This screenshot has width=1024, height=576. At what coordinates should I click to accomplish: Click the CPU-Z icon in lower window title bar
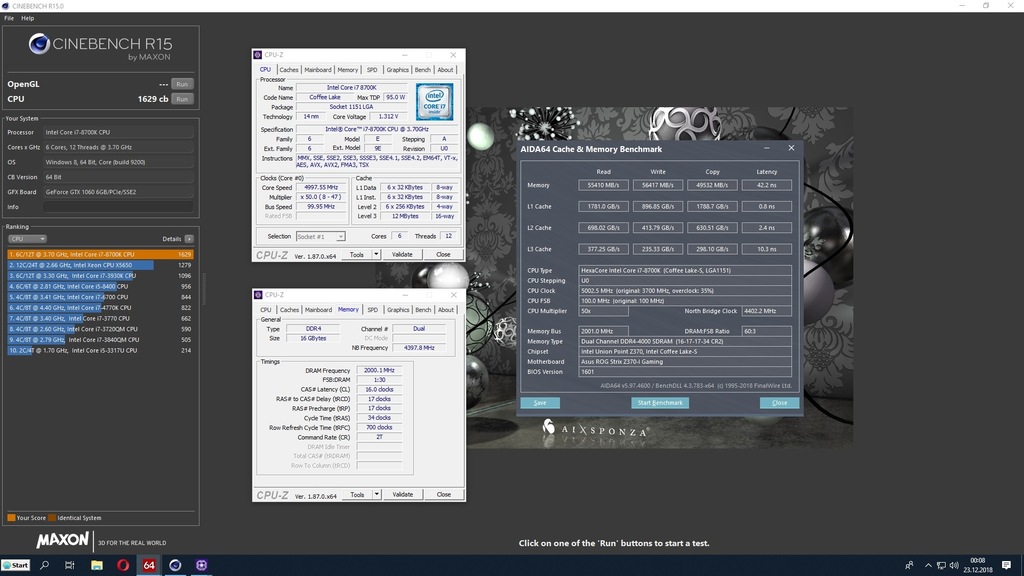coord(258,295)
